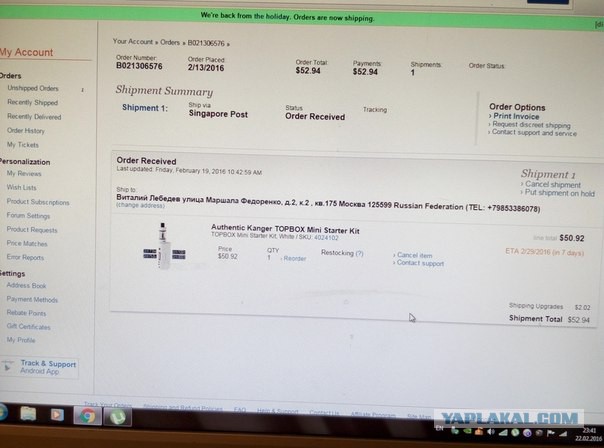This screenshot has width=604, height=448.
Task: Open My Tickets
Action: [22, 145]
